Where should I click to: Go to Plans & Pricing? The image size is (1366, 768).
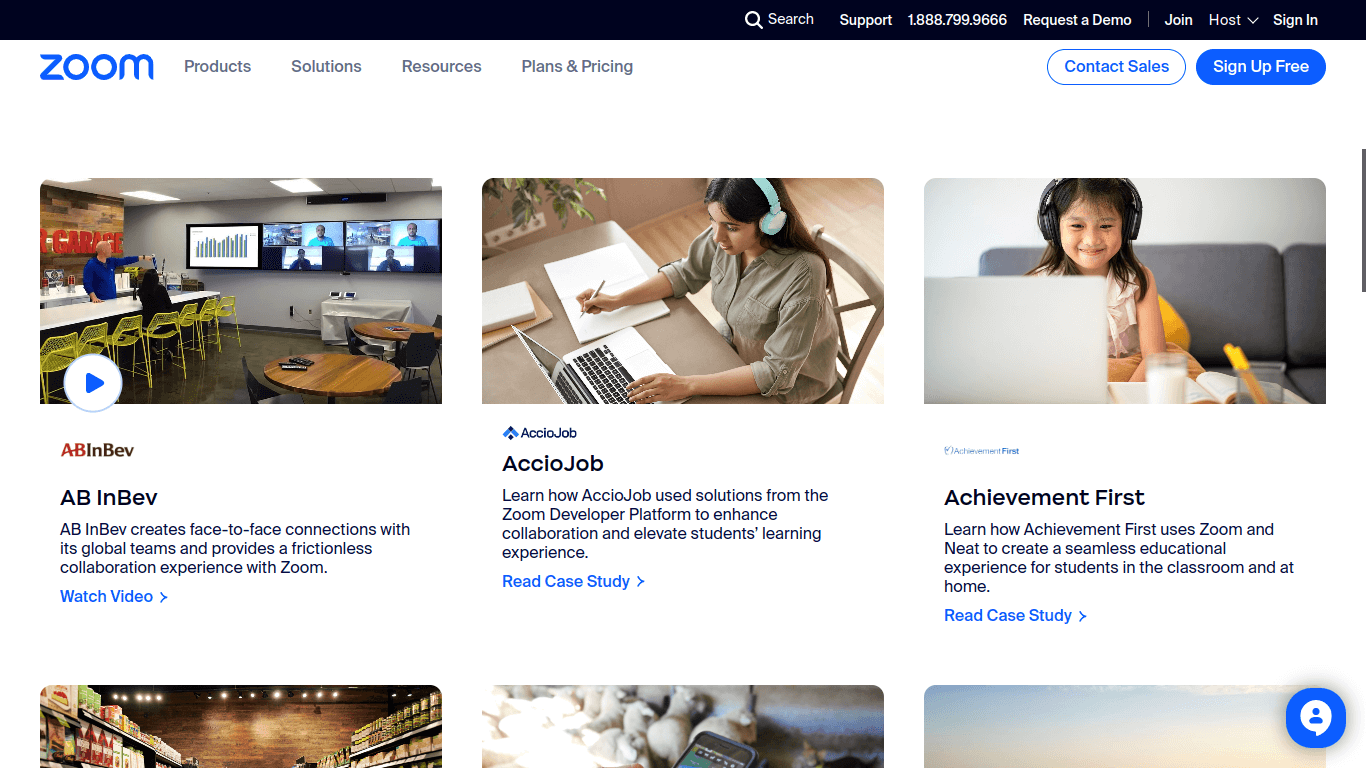pyautogui.click(x=577, y=67)
